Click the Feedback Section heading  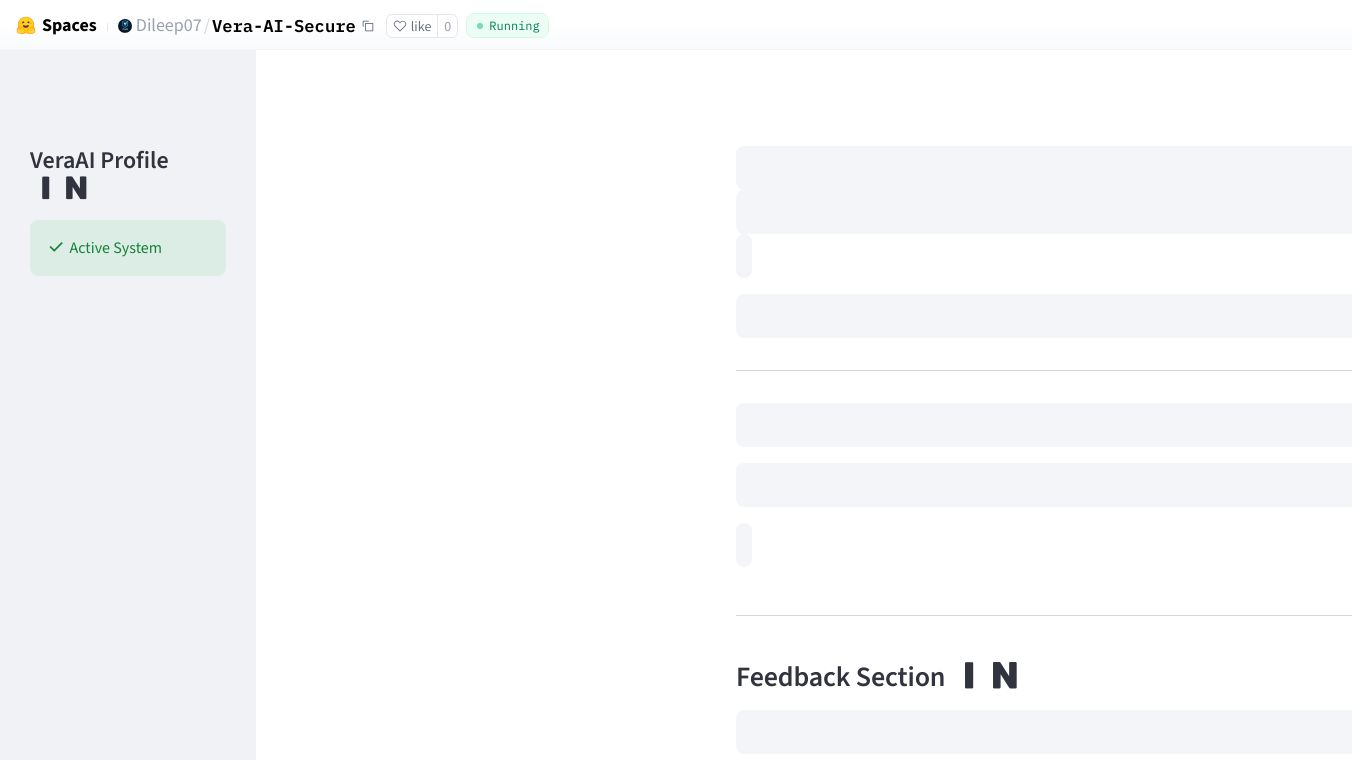click(840, 677)
